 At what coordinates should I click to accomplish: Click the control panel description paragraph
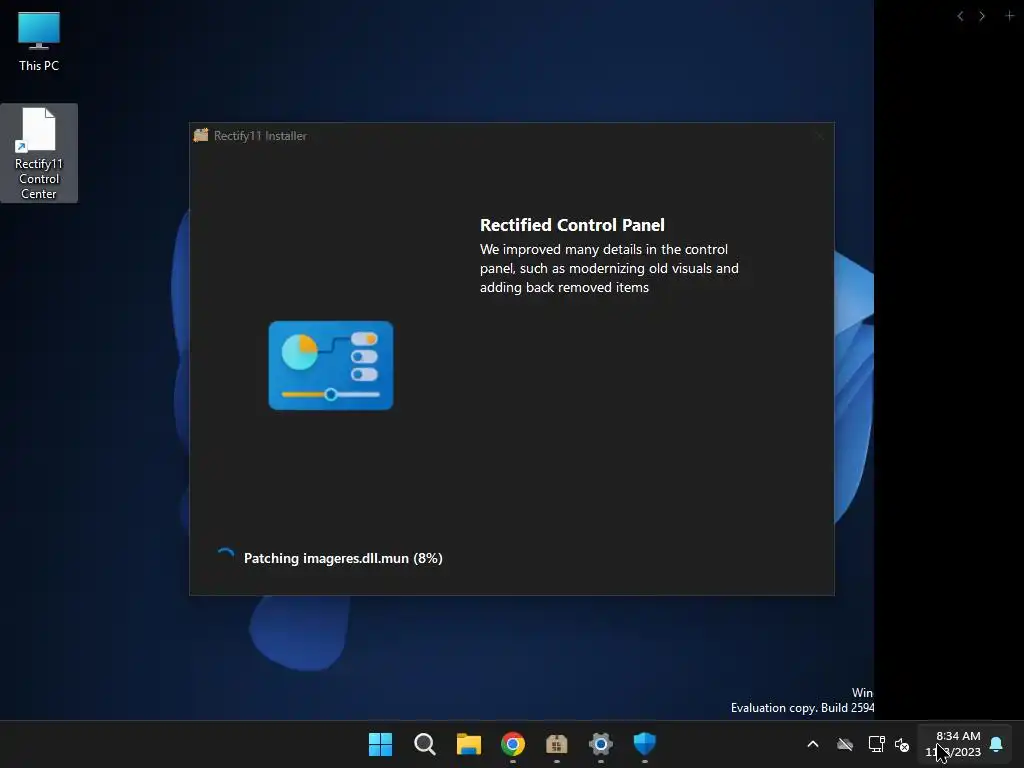click(609, 268)
